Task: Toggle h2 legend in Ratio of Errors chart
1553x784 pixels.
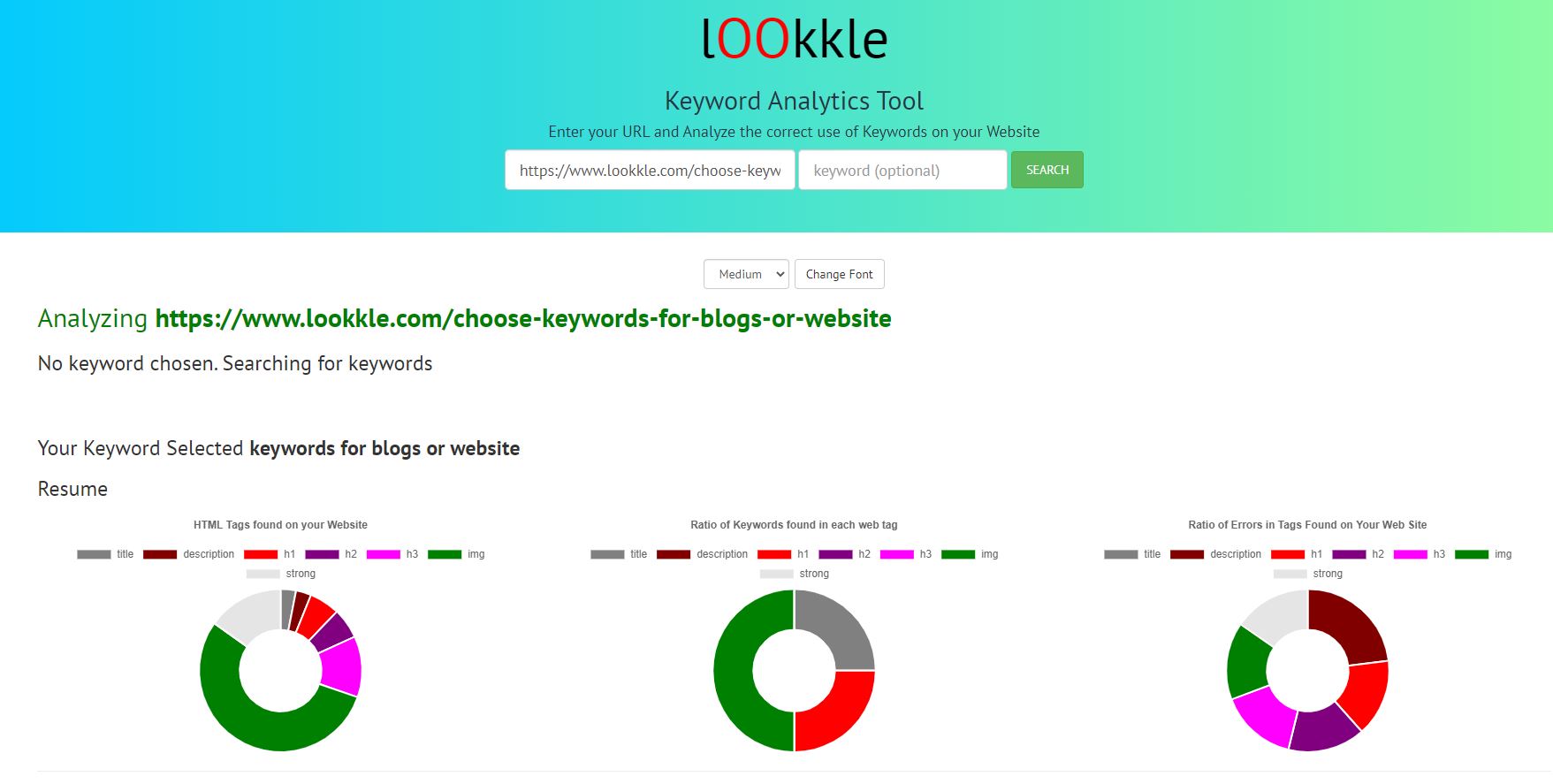Action: [1358, 554]
